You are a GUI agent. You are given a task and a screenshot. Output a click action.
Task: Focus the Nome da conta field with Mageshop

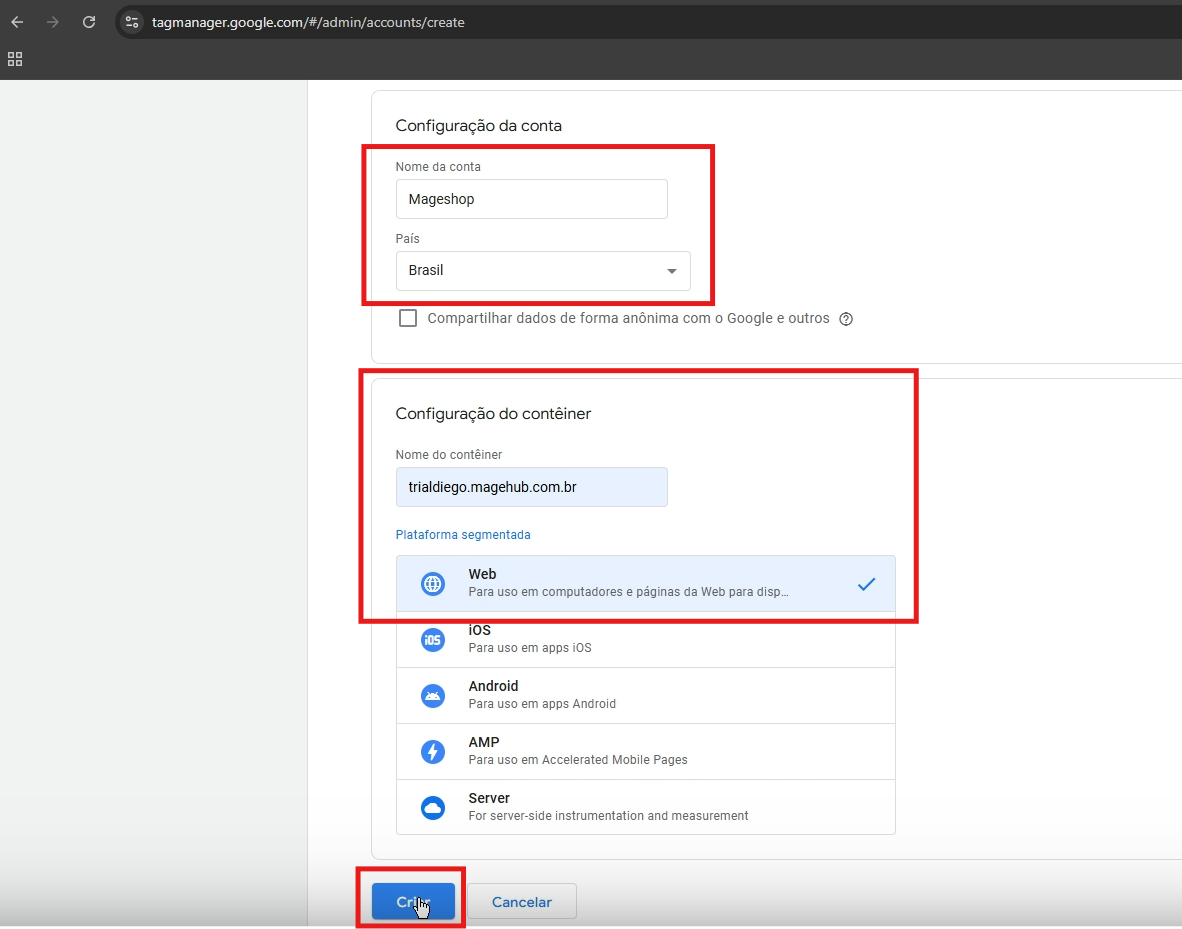tap(531, 199)
